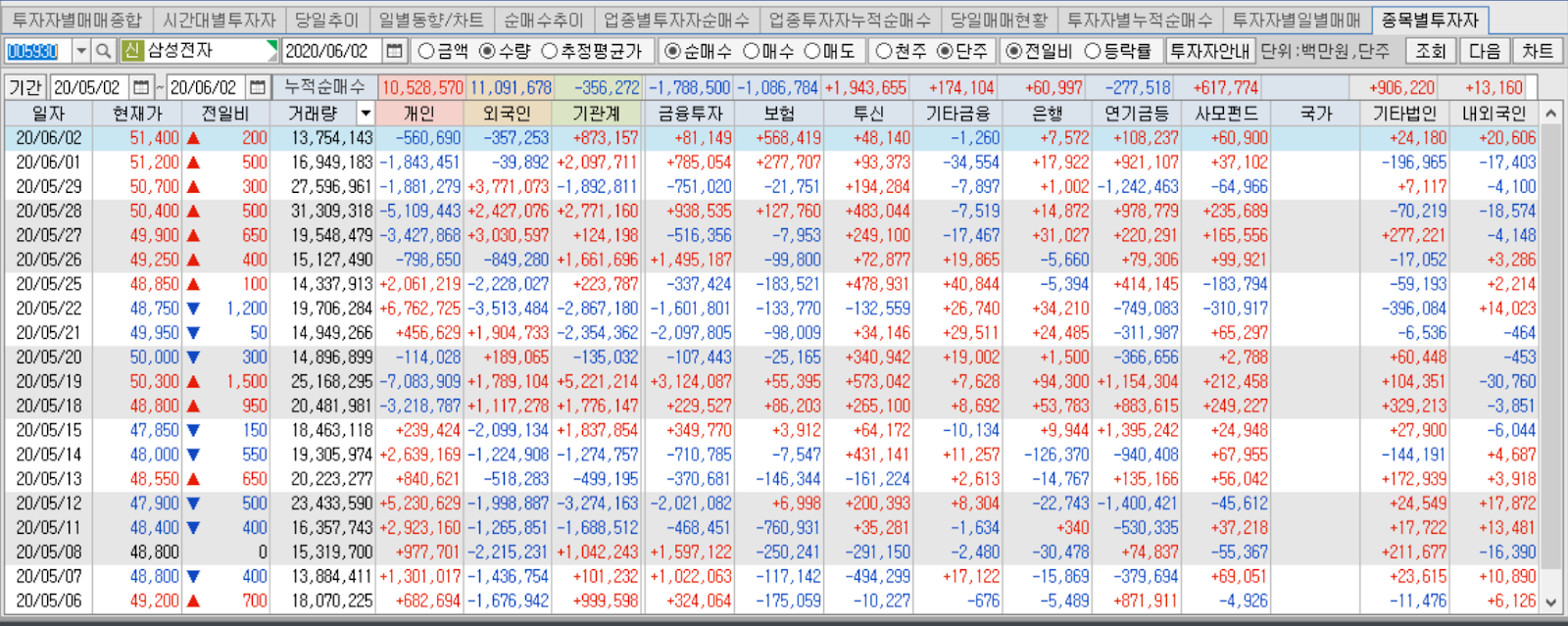Open the 당일추이 tab
This screenshot has height=626, width=1568.
pyautogui.click(x=326, y=20)
